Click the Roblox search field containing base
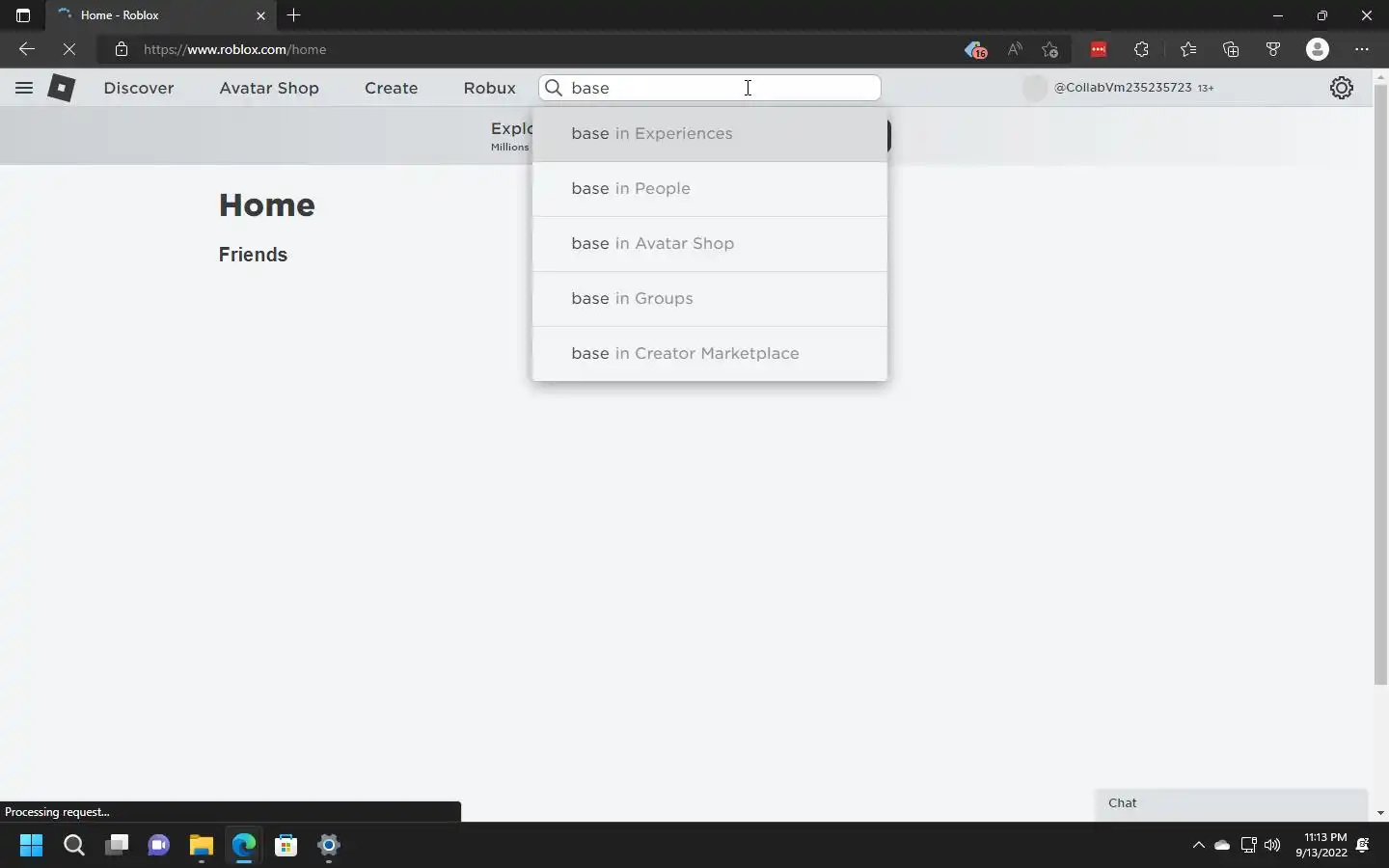Image resolution: width=1389 pixels, height=868 pixels. (710, 88)
